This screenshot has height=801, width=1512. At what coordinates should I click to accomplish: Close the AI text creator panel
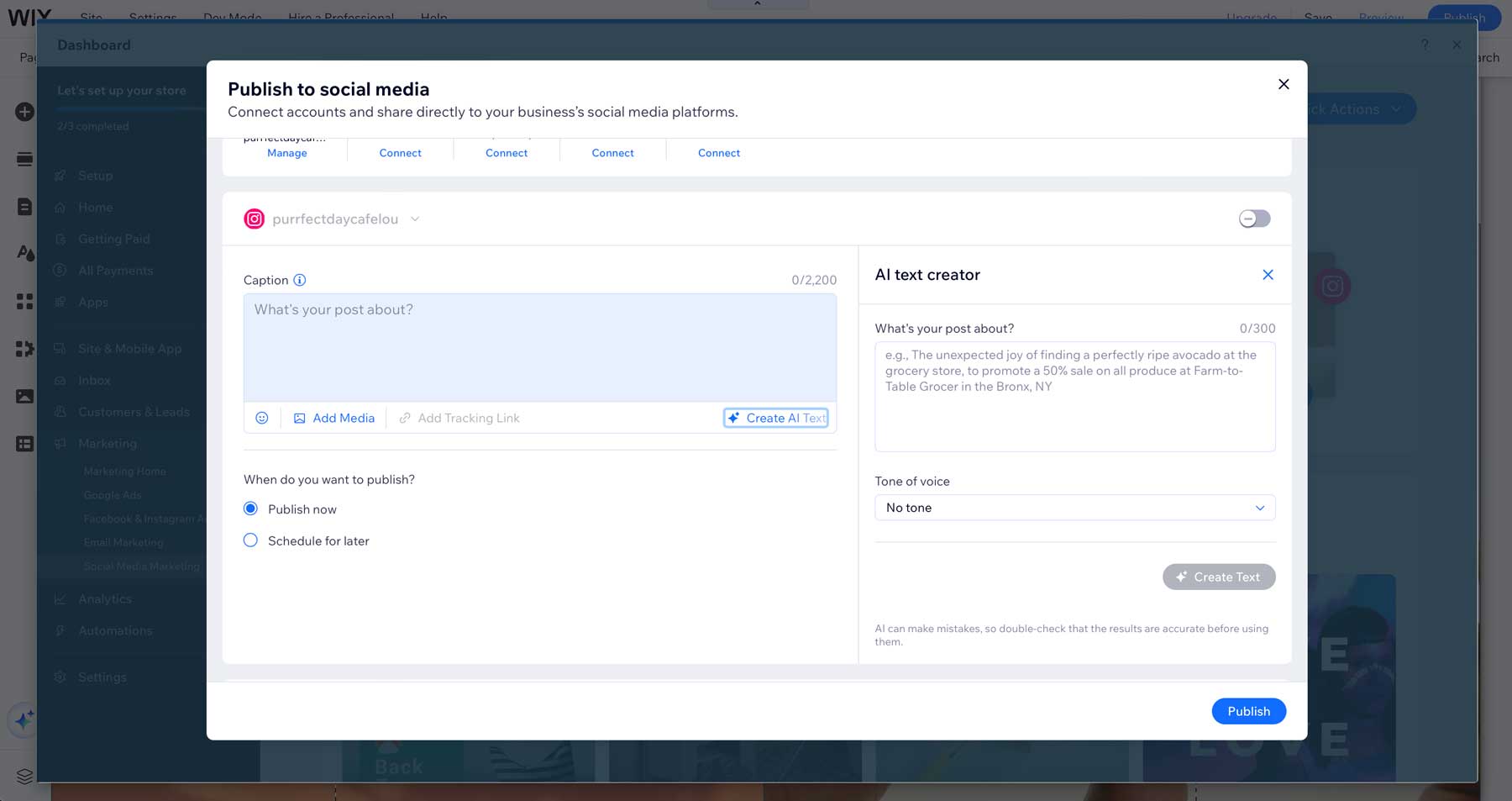[x=1268, y=275]
